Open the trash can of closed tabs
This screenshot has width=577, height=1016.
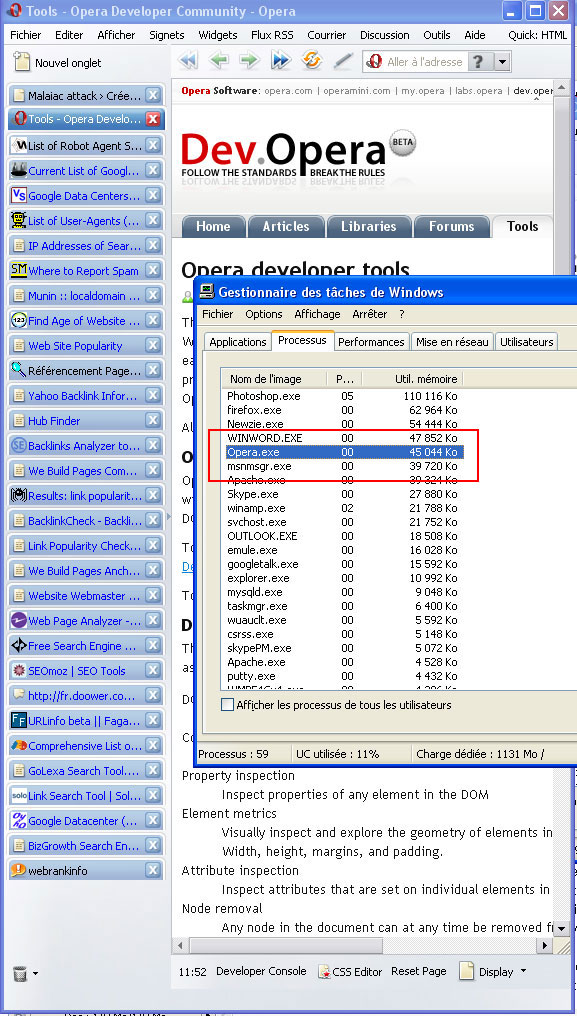click(x=20, y=974)
